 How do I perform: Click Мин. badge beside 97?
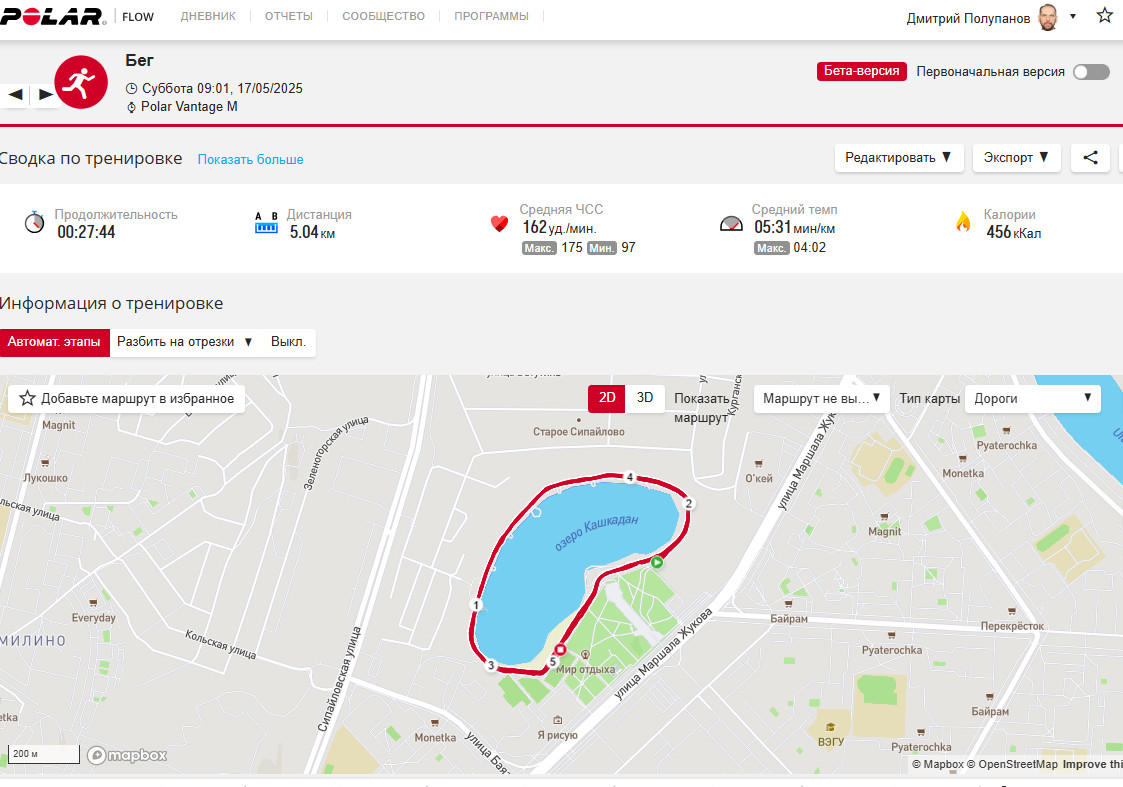click(602, 248)
